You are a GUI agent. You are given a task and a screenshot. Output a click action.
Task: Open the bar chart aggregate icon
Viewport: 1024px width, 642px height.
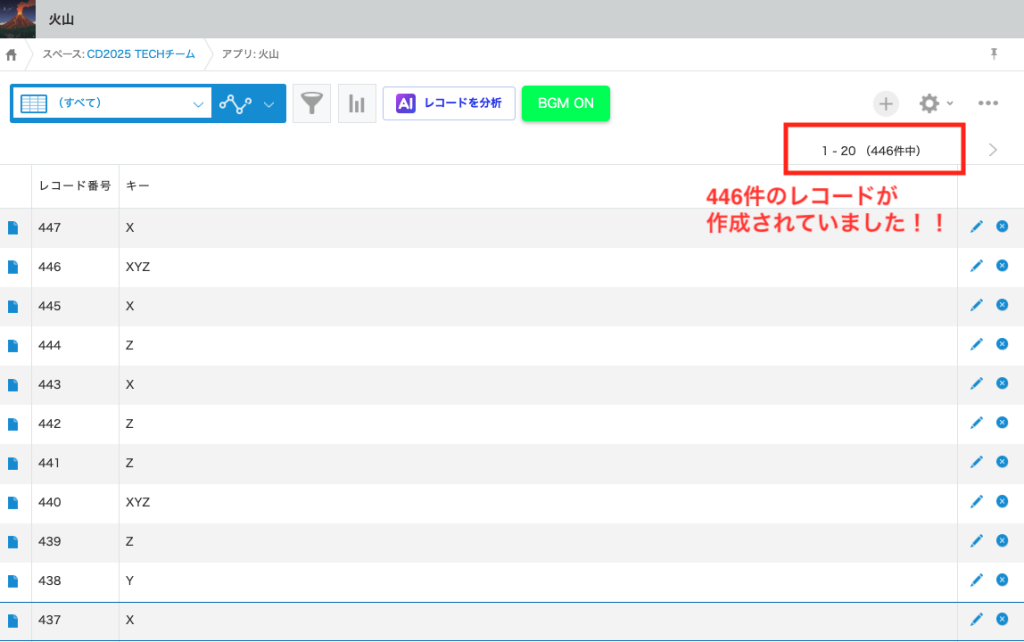tap(356, 104)
